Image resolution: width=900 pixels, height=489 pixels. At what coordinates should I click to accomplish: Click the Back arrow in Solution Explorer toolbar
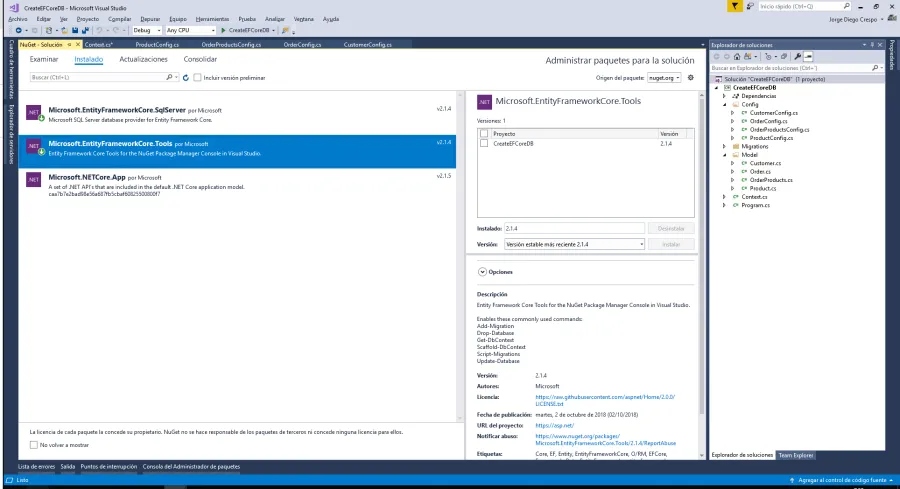click(716, 56)
